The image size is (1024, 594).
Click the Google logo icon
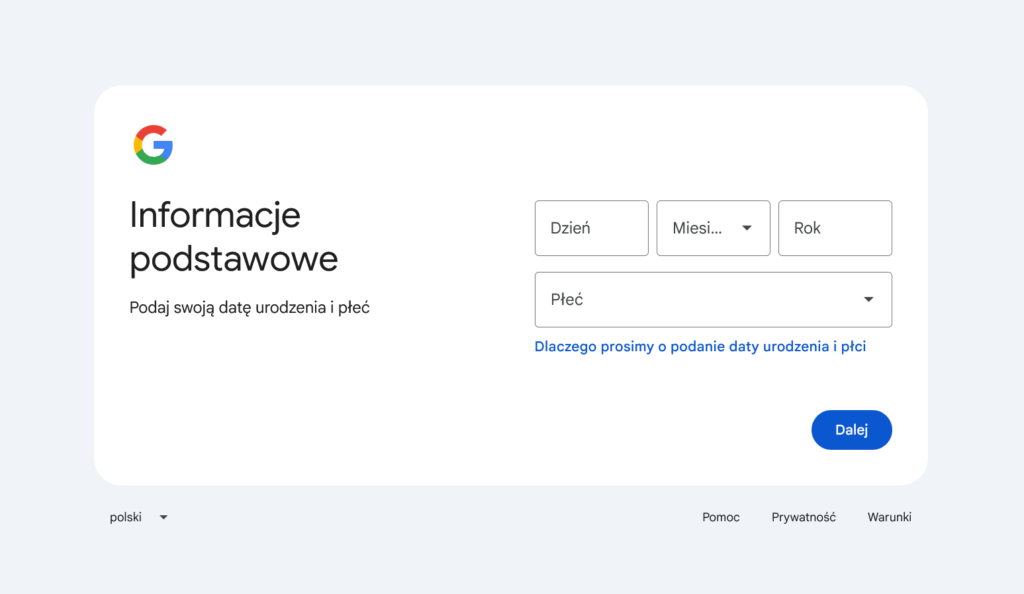tap(153, 145)
